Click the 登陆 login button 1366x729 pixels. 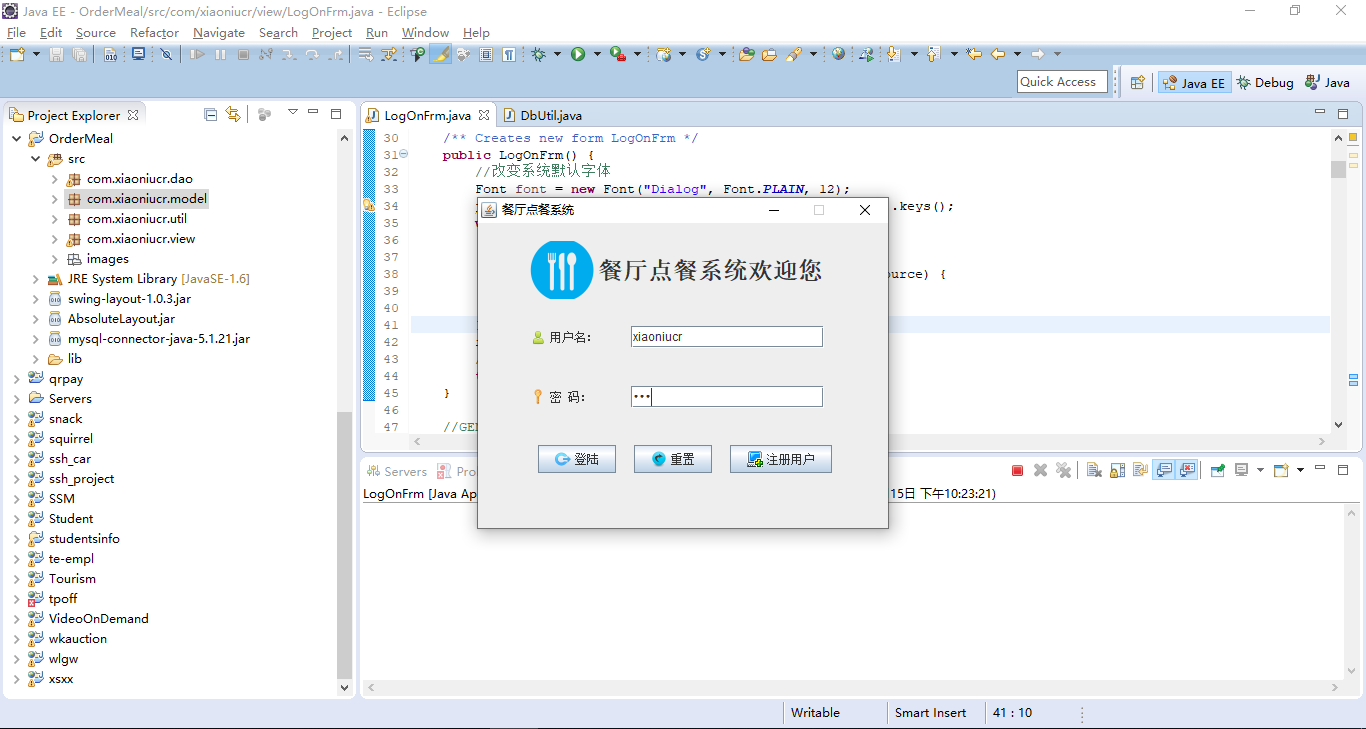pos(576,459)
